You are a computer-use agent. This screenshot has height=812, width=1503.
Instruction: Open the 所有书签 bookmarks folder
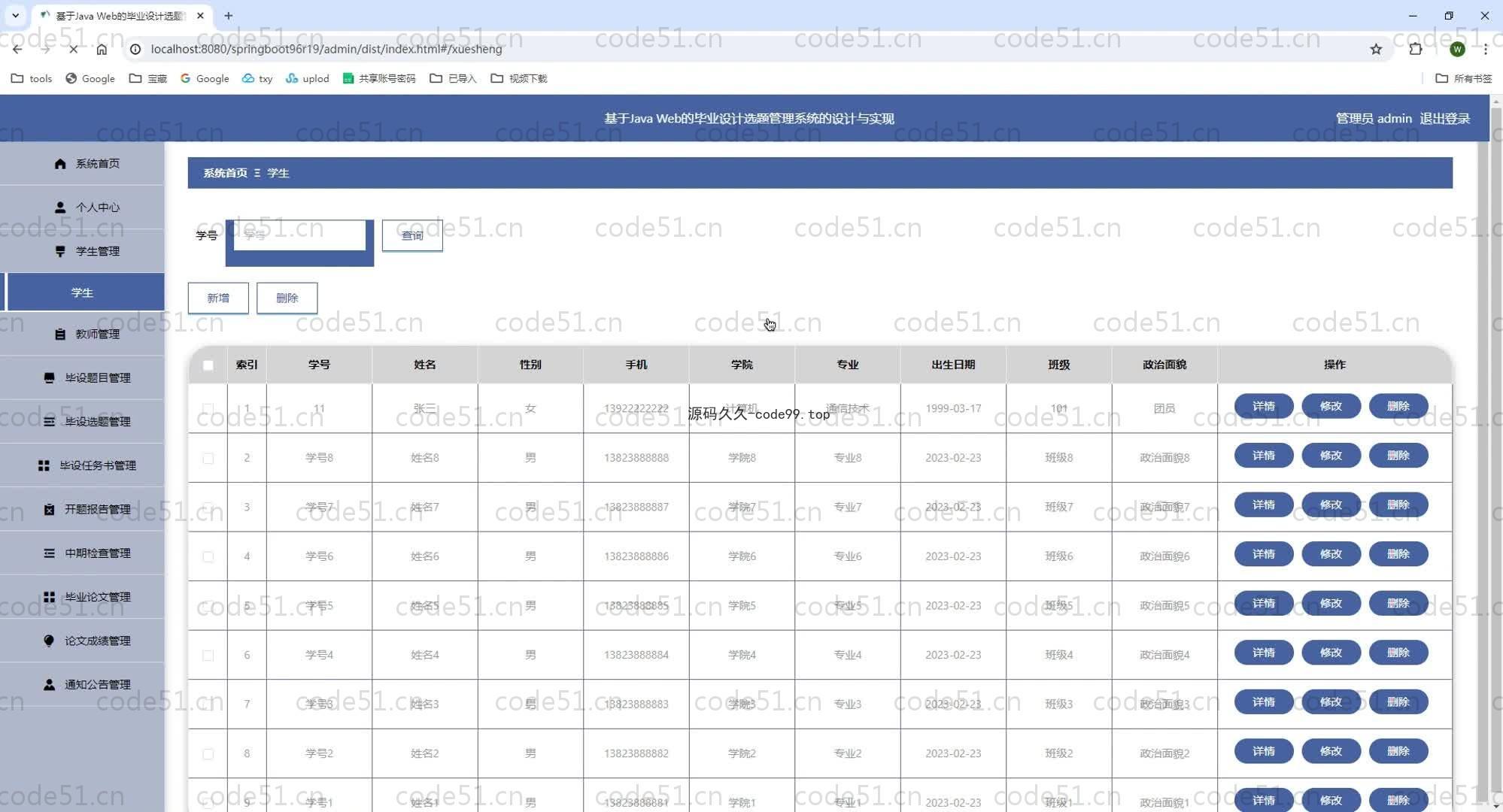tap(1464, 78)
